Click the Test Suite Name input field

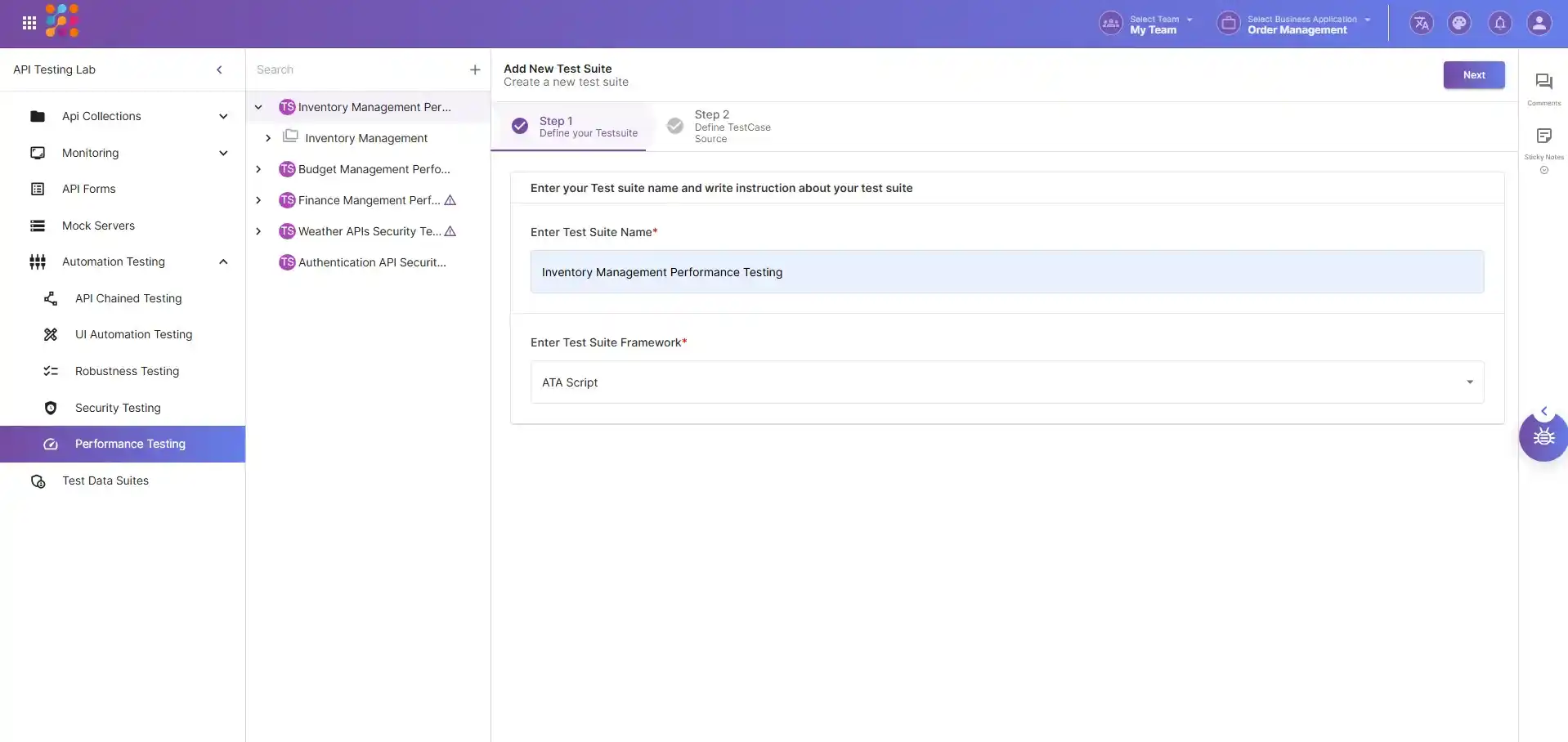pyautogui.click(x=1006, y=272)
